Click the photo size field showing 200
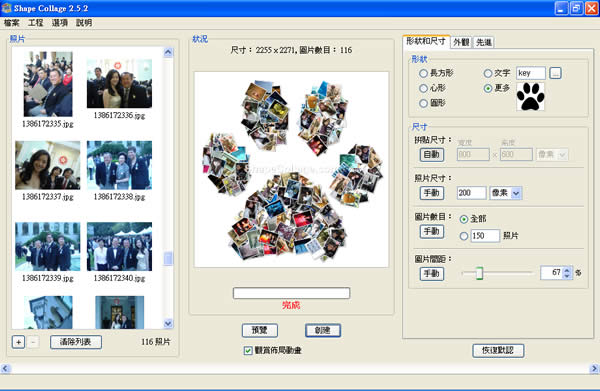The width and height of the screenshot is (600, 391). coord(471,193)
